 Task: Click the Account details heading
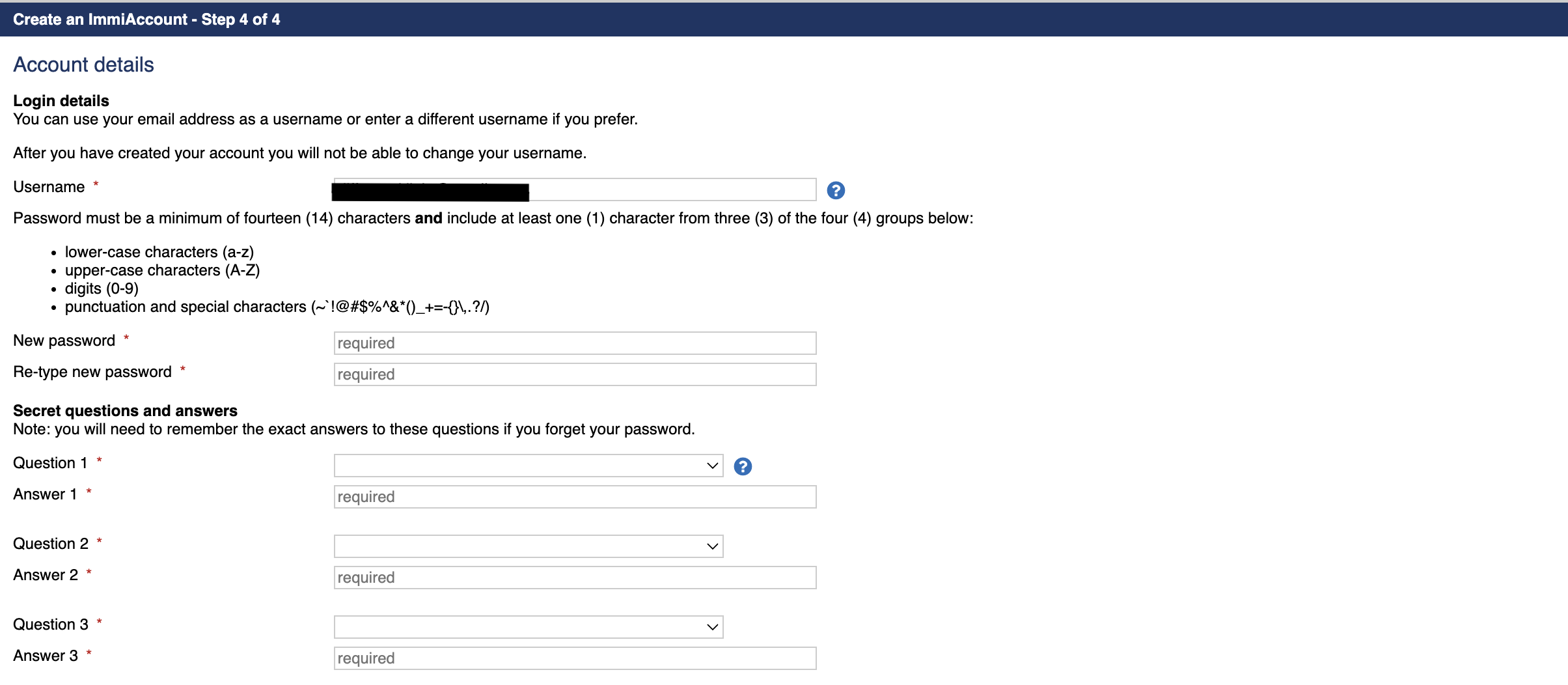coord(83,64)
